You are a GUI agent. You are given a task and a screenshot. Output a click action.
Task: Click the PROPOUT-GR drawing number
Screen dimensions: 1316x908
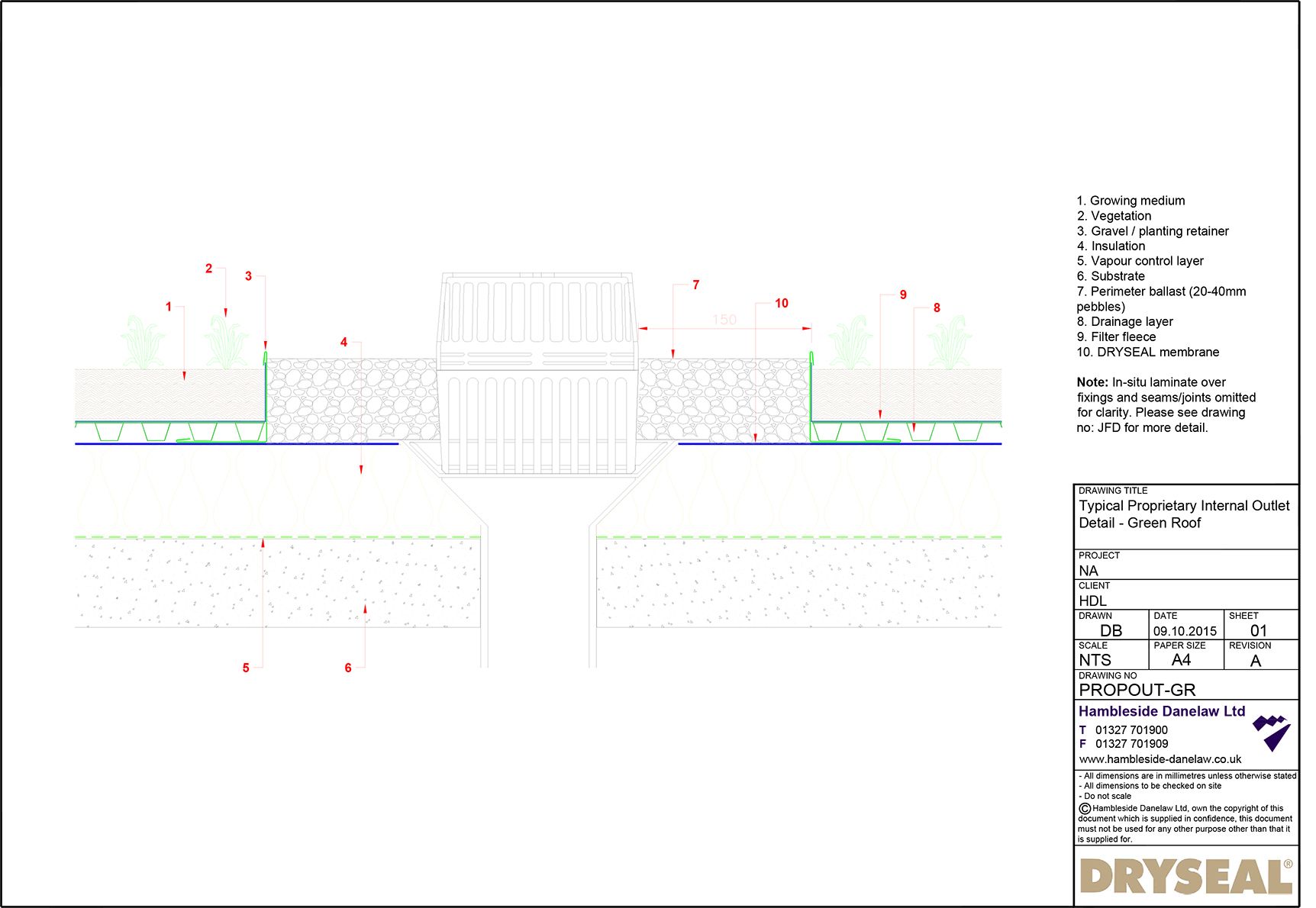coord(1137,690)
